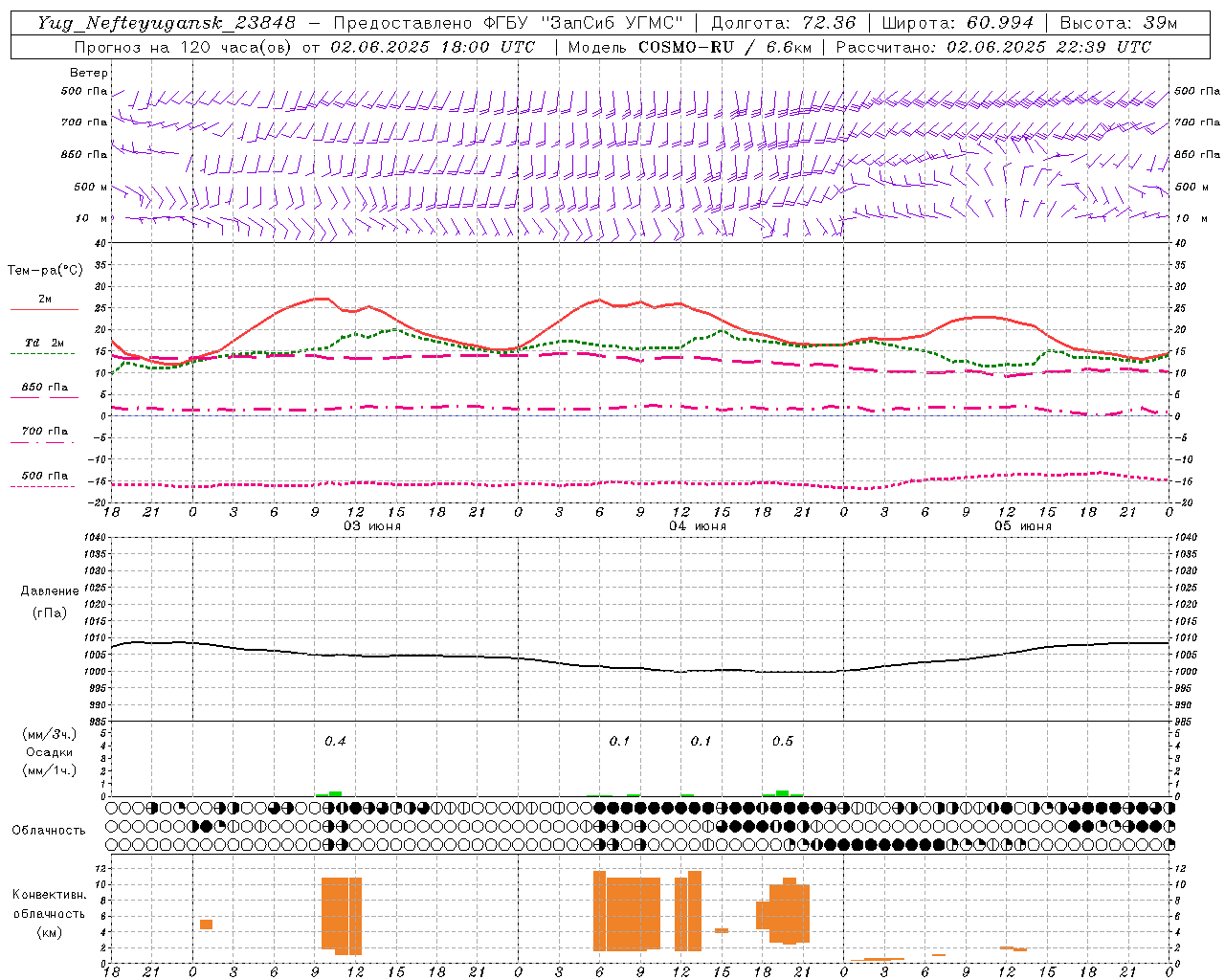Click the green precipitation bar below 0.5
The image size is (1225, 980).
tap(783, 793)
